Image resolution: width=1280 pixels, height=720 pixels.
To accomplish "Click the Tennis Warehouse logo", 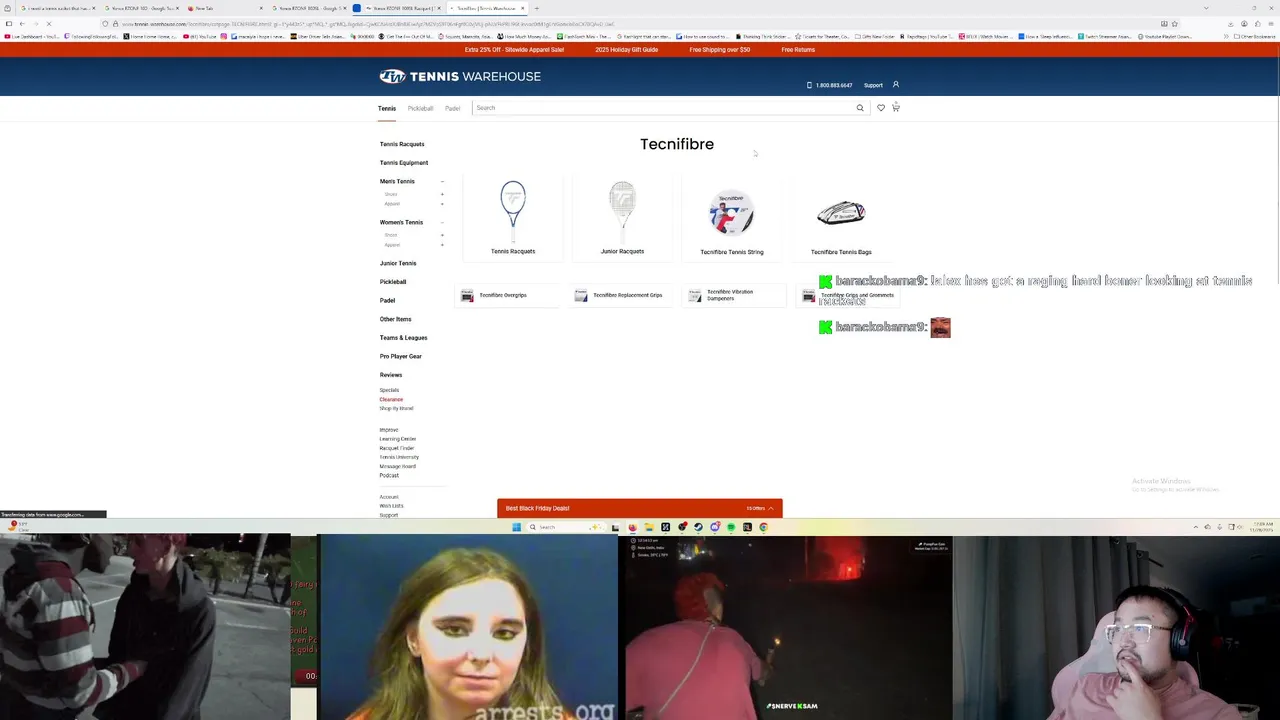I will pos(460,76).
